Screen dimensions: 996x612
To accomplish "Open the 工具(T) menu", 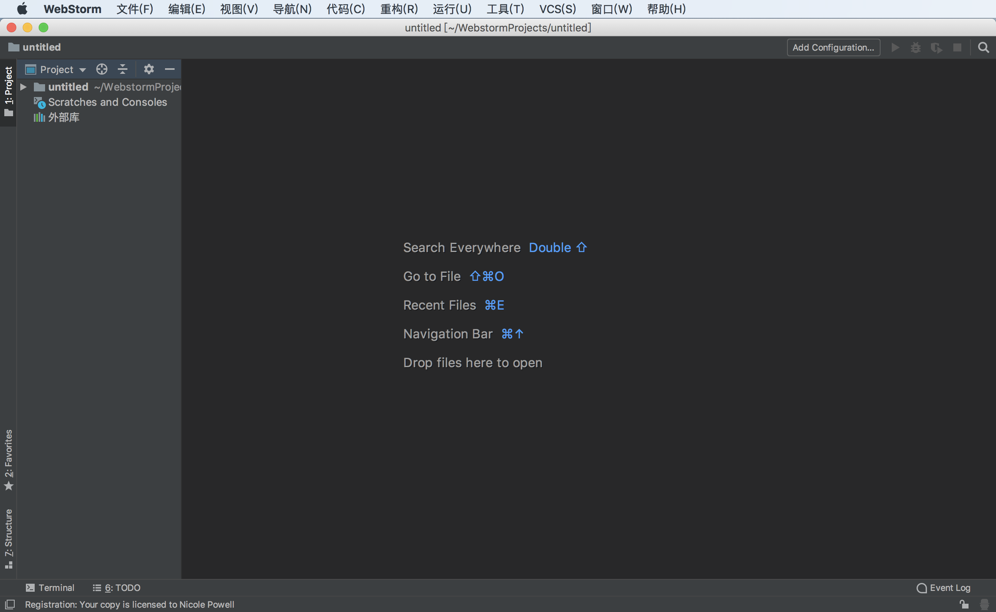I will click(x=505, y=9).
